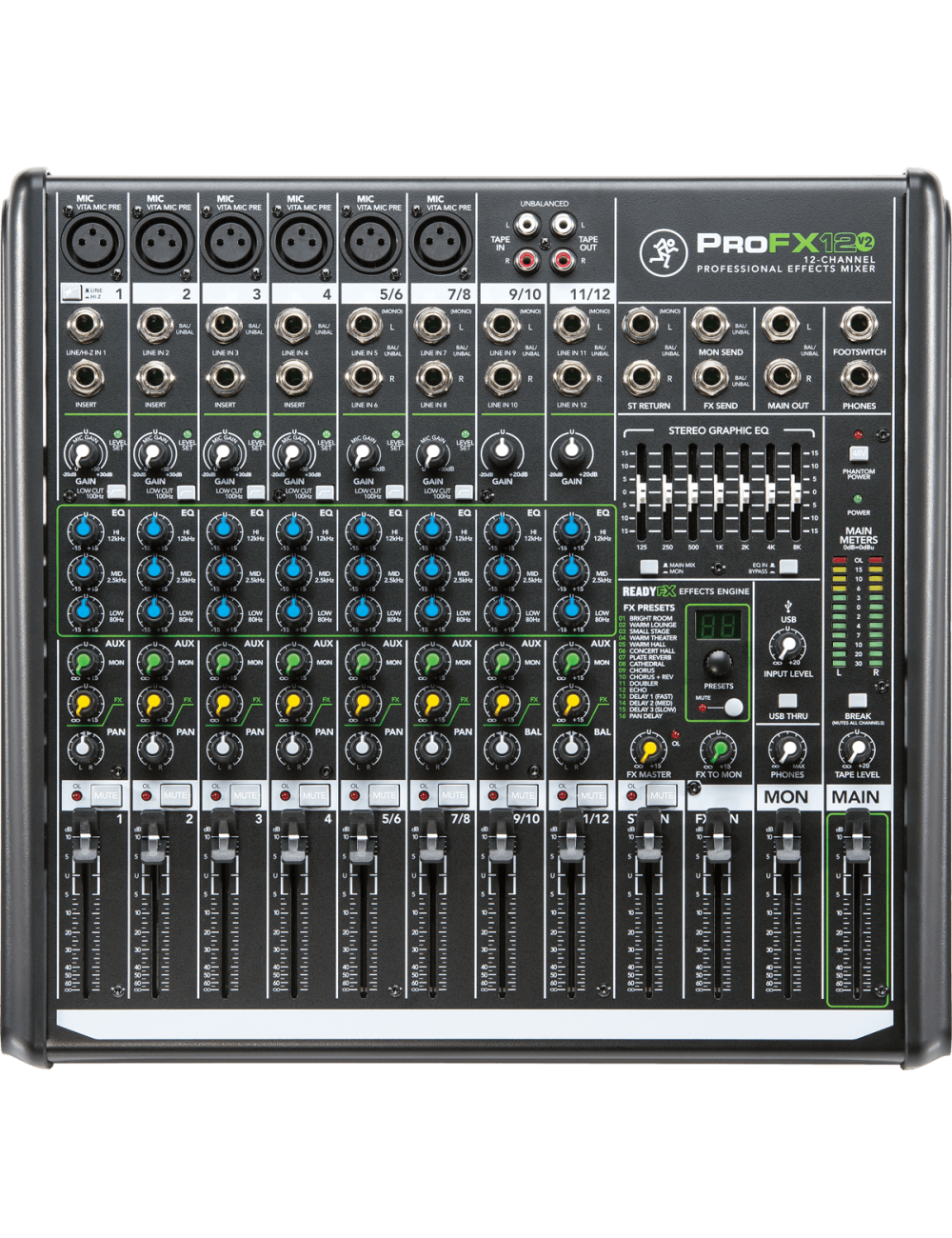Click channel 4 green AUX MON knob
Image resolution: width=952 pixels, height=1238 pixels.
pos(292,661)
